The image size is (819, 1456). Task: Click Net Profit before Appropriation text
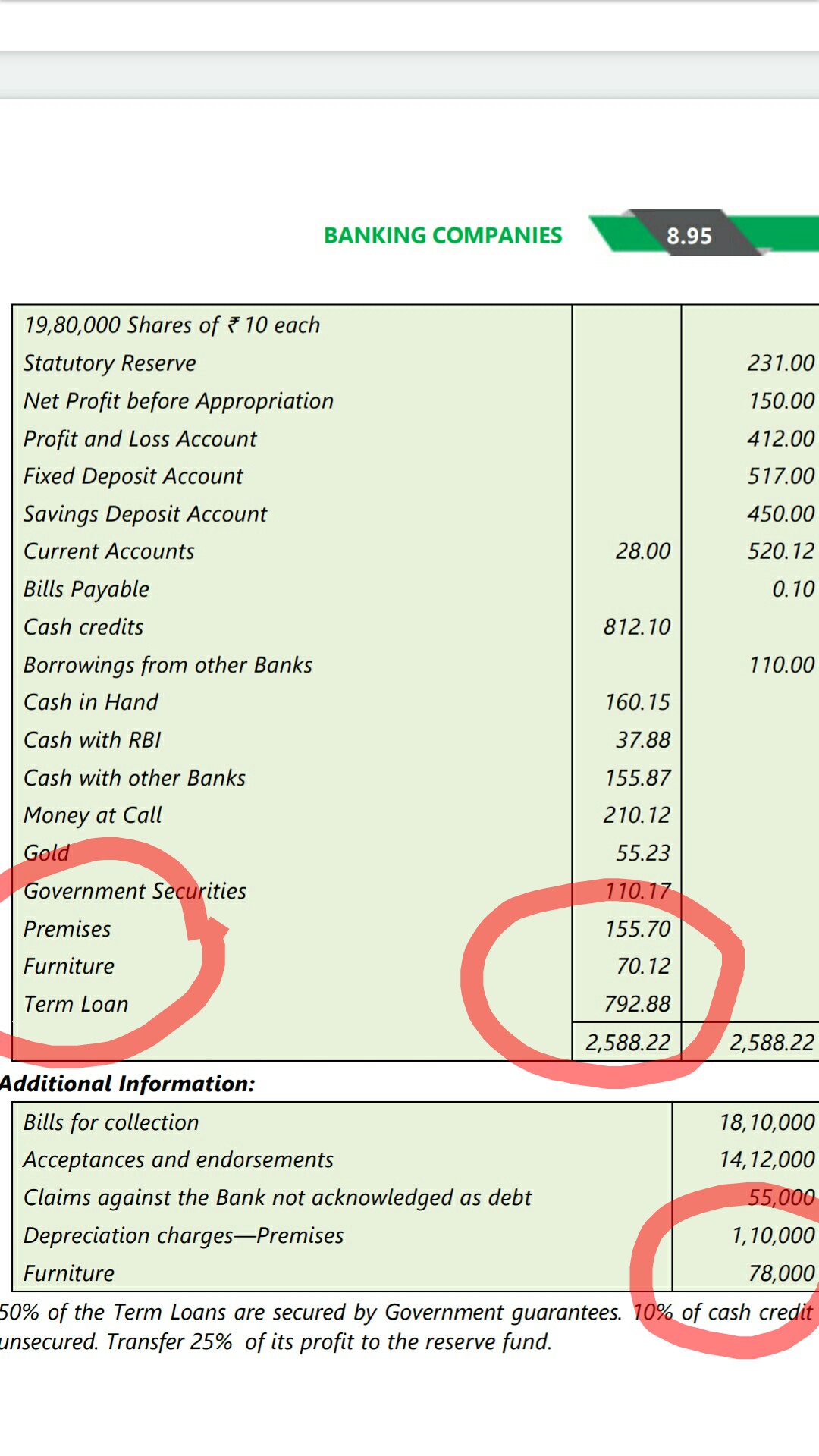point(178,401)
